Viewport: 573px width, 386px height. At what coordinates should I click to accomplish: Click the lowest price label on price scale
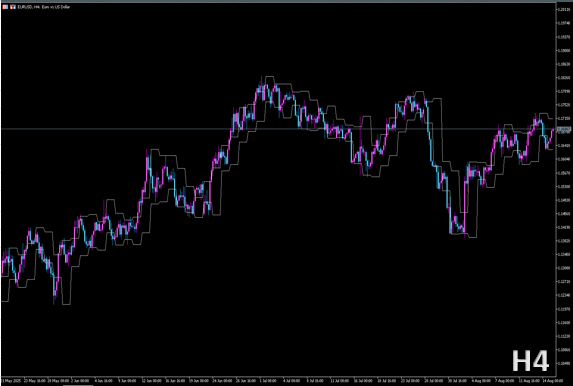click(x=565, y=363)
